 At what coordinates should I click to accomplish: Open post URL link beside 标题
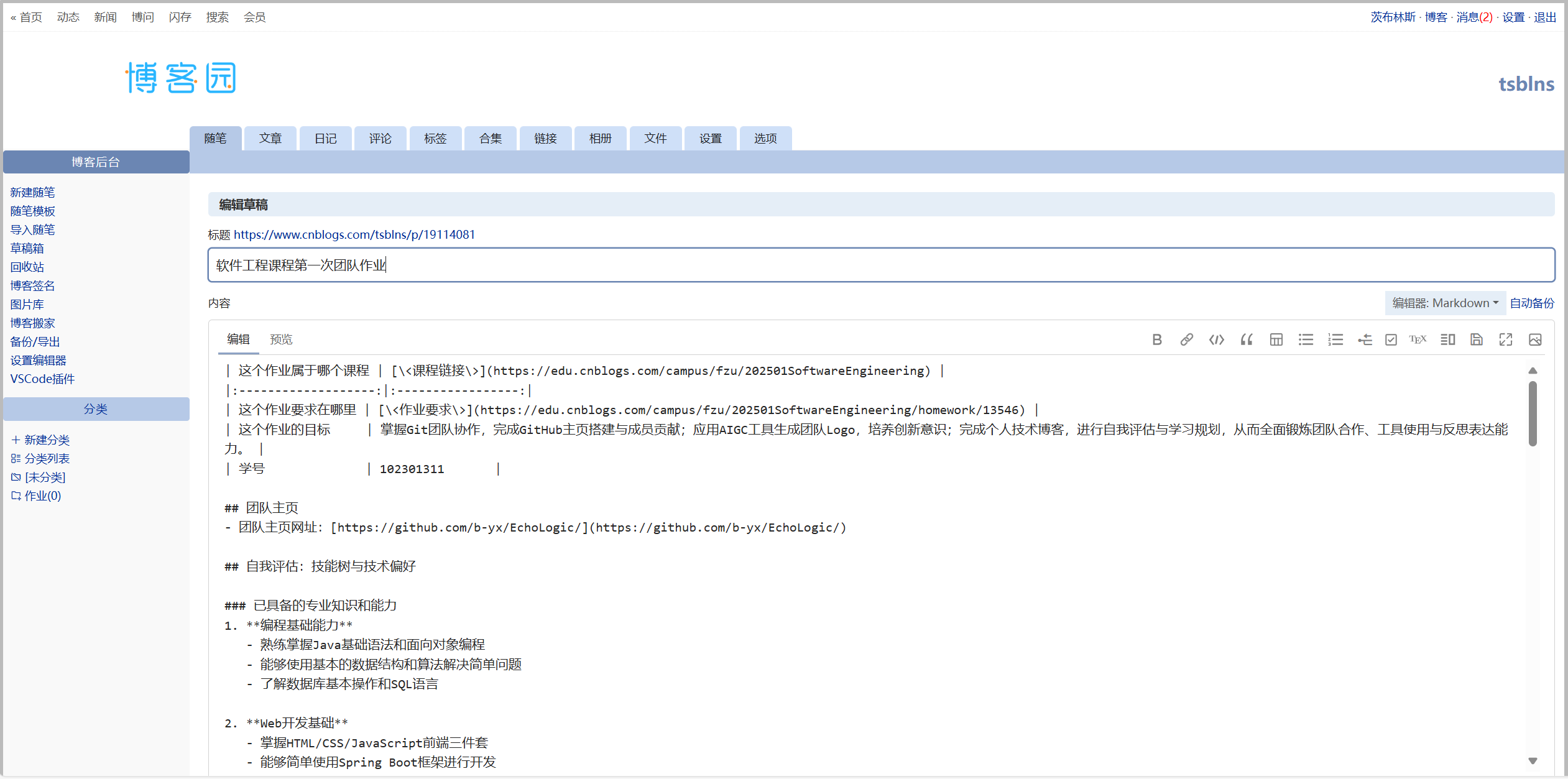point(354,235)
